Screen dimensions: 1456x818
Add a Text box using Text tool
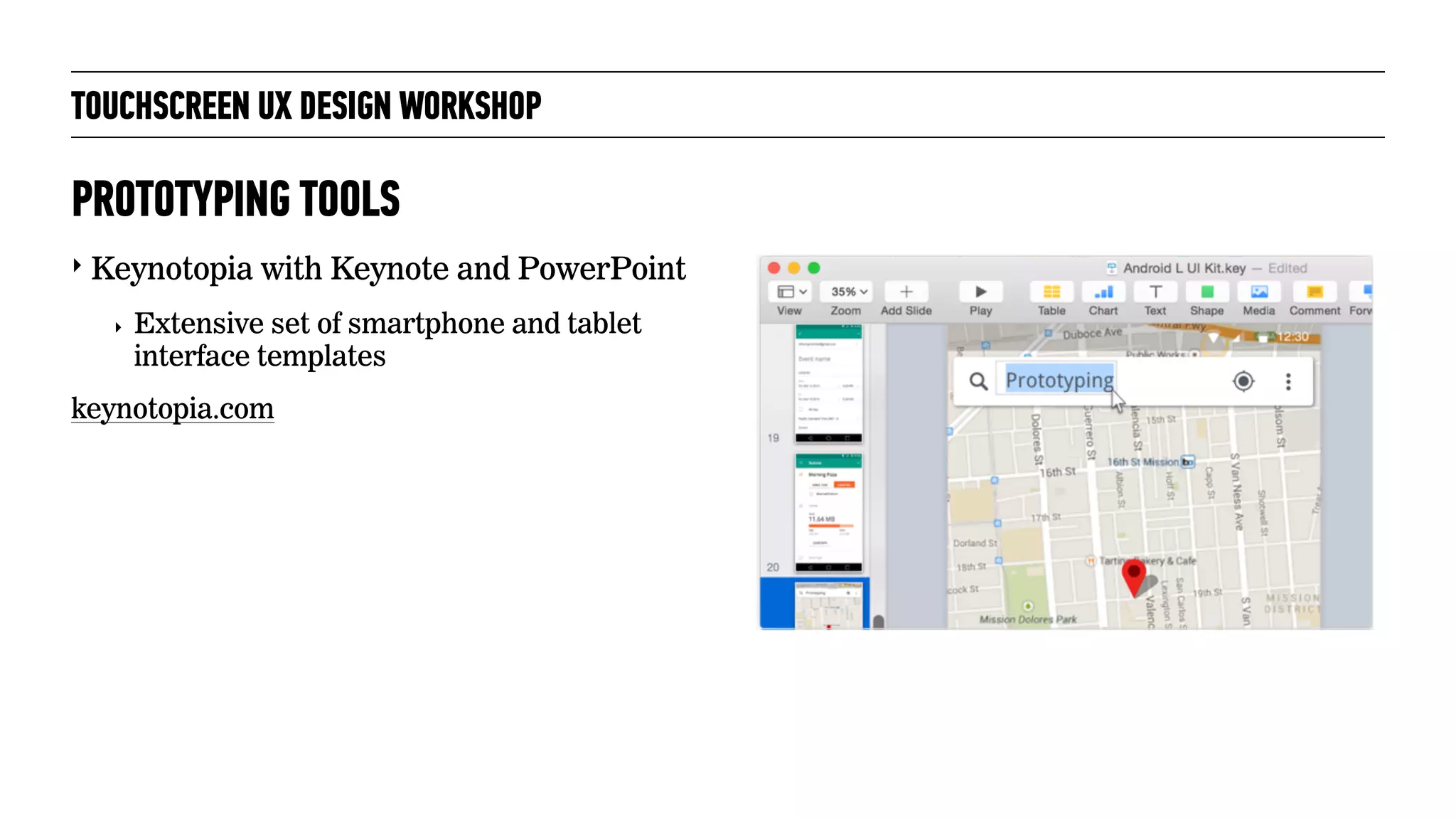tap(1155, 292)
